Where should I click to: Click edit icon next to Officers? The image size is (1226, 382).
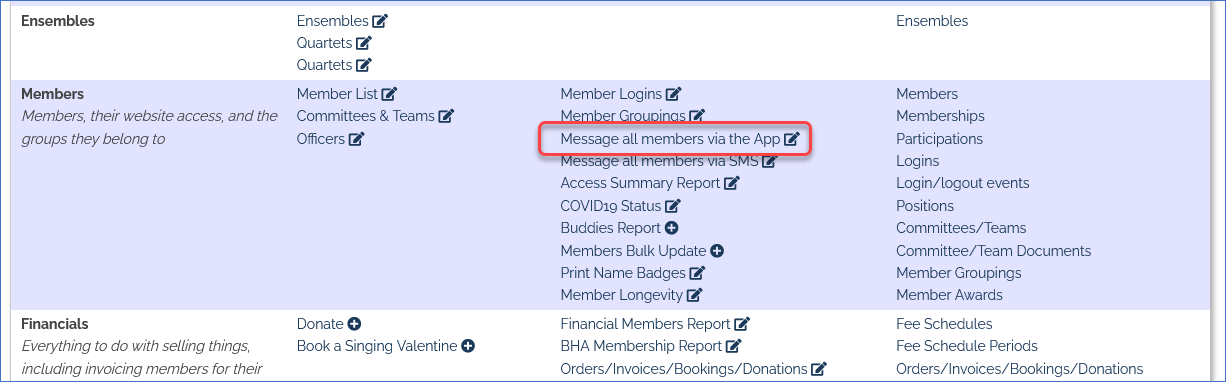pos(356,139)
